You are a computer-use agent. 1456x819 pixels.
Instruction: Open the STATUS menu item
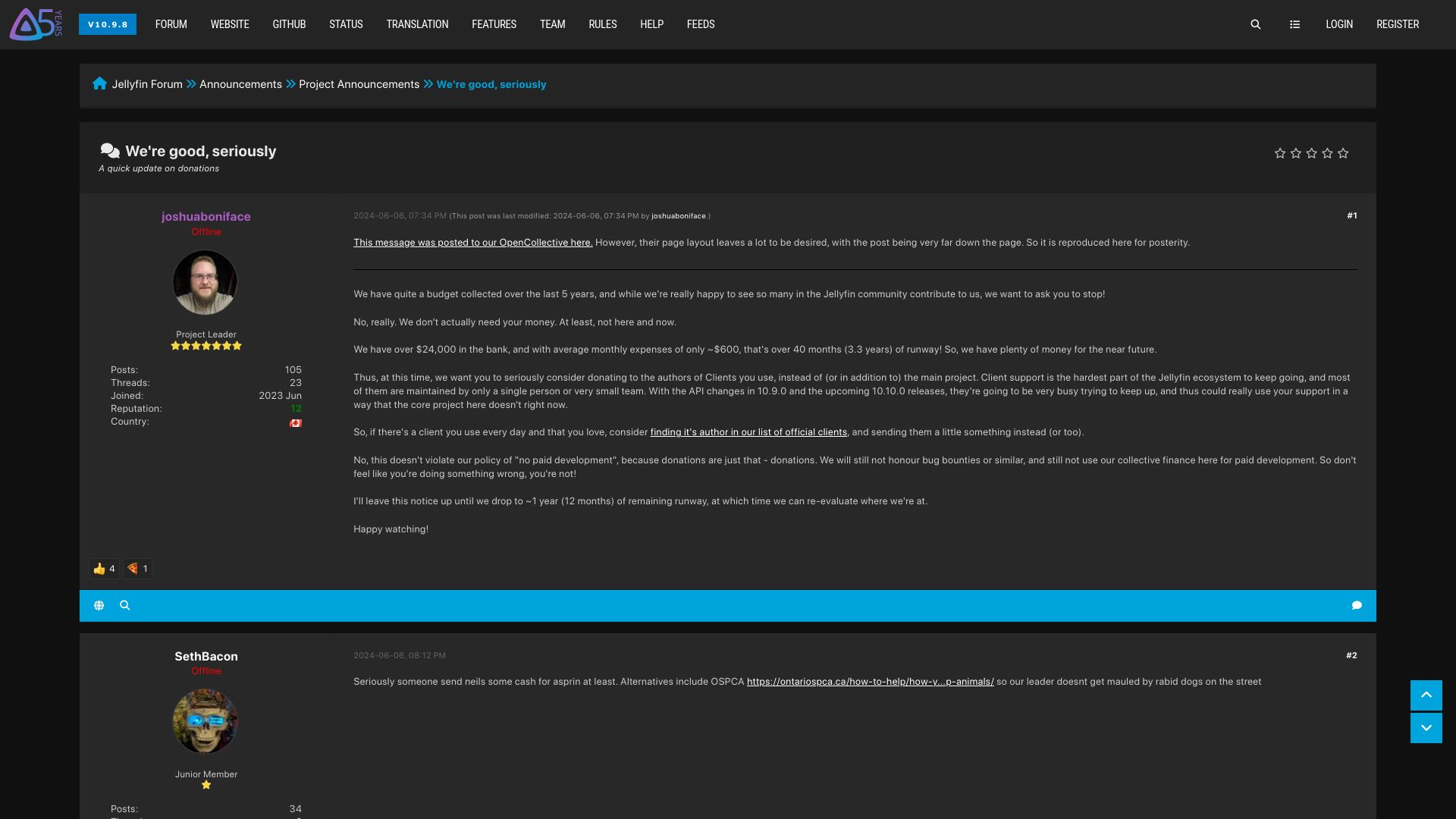click(346, 24)
